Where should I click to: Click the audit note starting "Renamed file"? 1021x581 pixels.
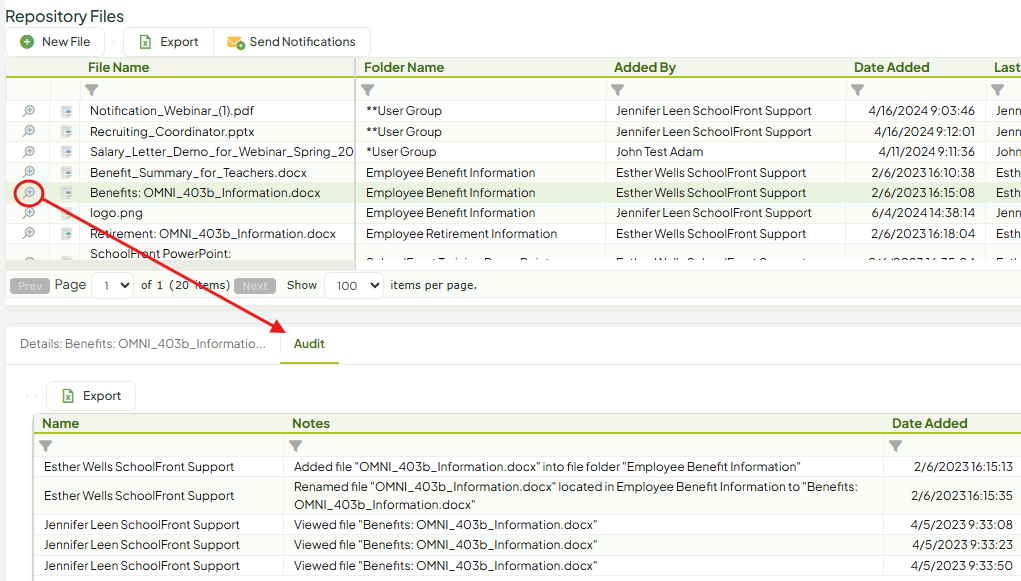point(576,496)
